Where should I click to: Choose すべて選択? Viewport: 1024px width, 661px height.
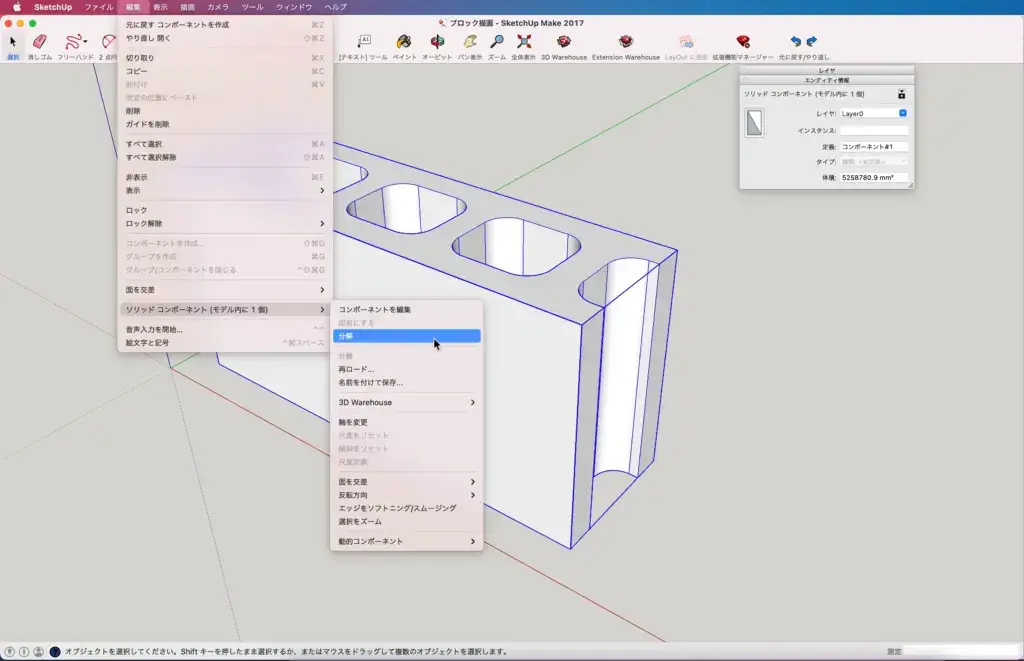pos(224,144)
